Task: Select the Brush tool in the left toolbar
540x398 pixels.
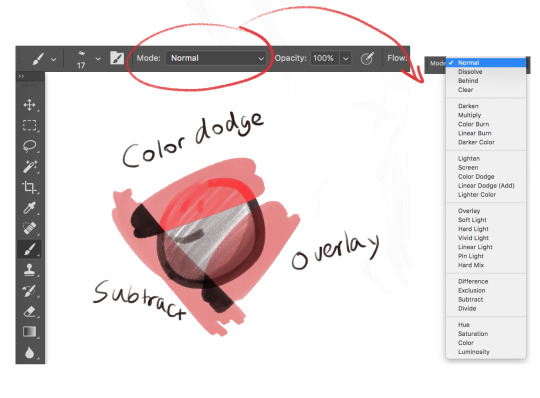Action: coord(30,249)
